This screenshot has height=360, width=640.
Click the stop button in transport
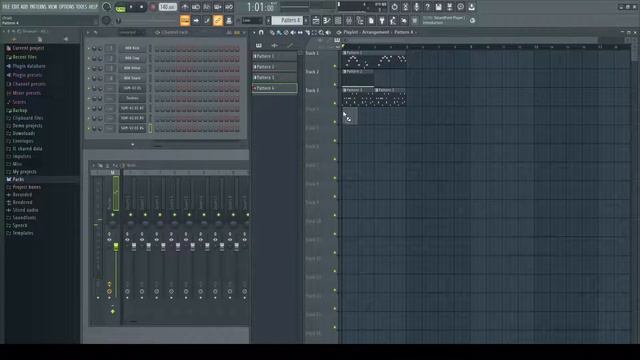coord(142,7)
